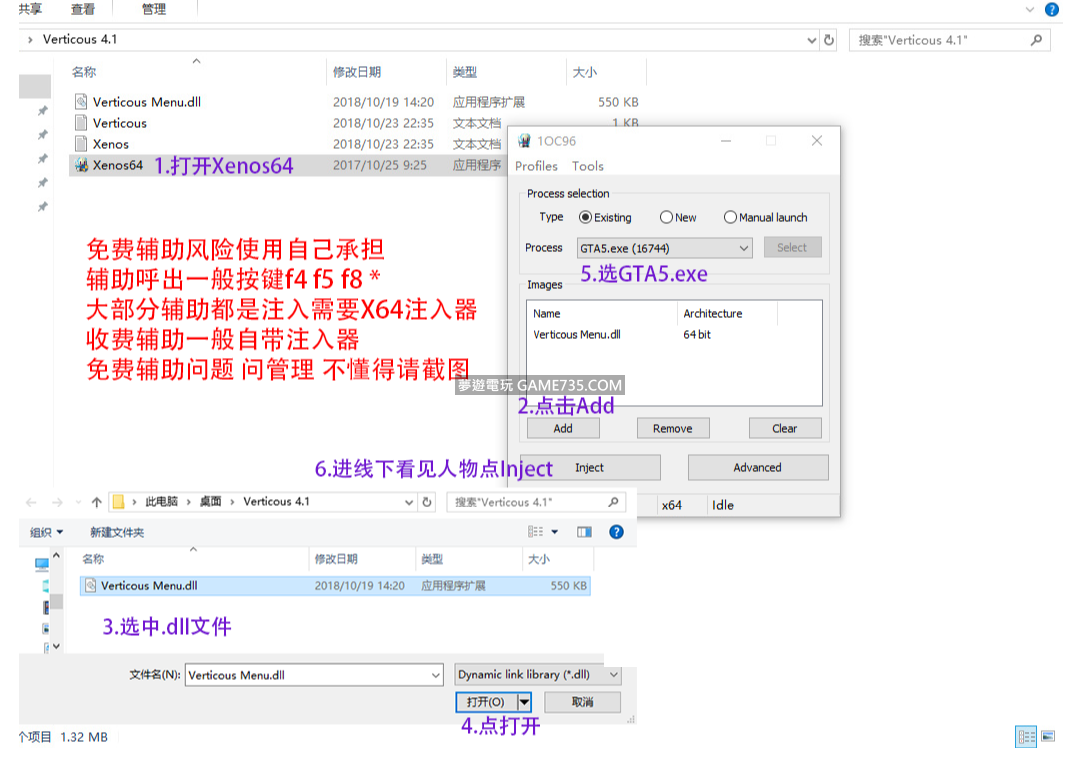
Task: Expand the dialog address bar dropdown
Action: [409, 502]
